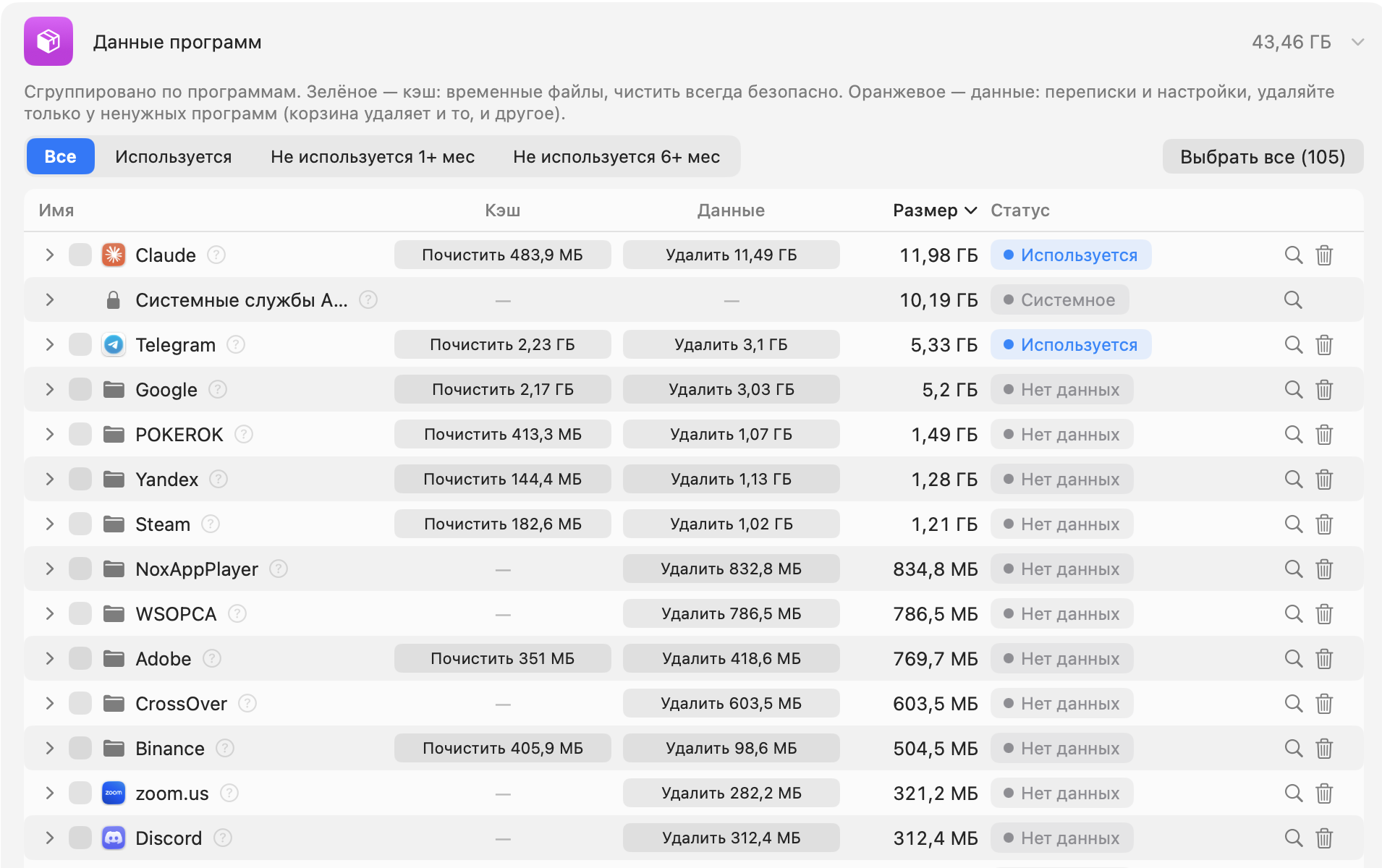Click the Discord app icon
Image resolution: width=1382 pixels, height=868 pixels.
point(114,838)
